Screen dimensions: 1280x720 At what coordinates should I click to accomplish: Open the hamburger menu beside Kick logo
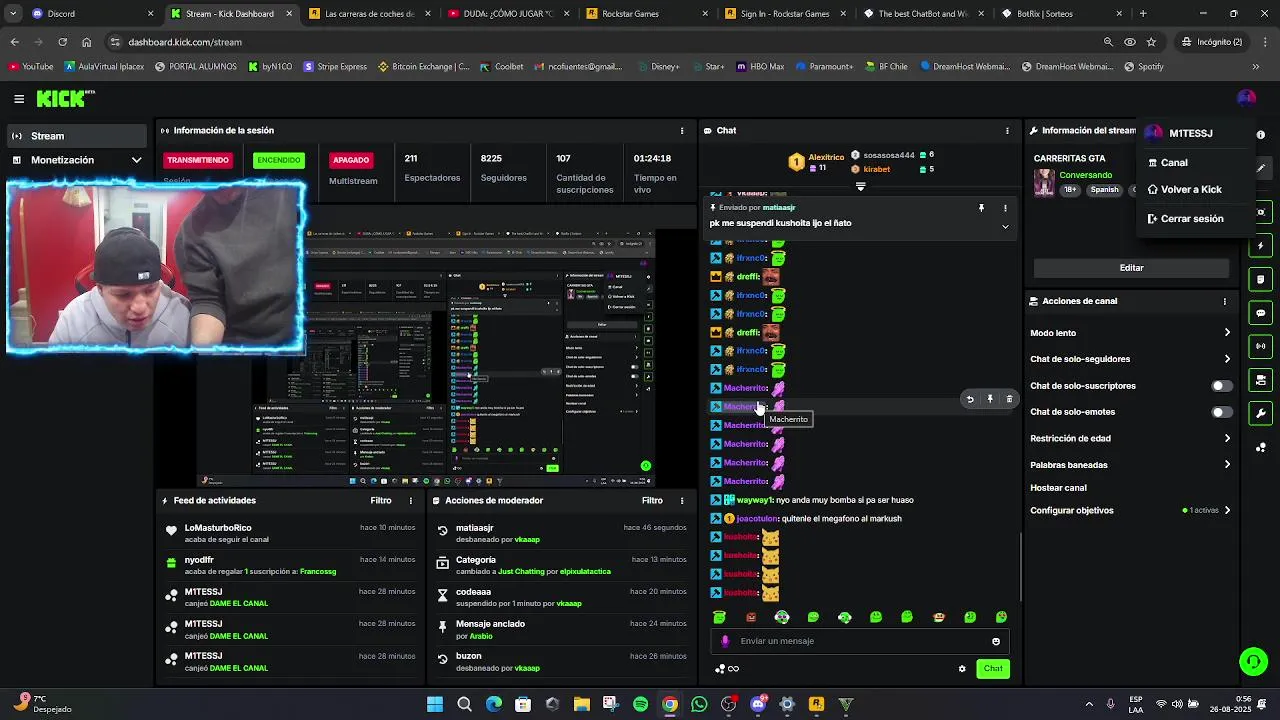[19, 98]
